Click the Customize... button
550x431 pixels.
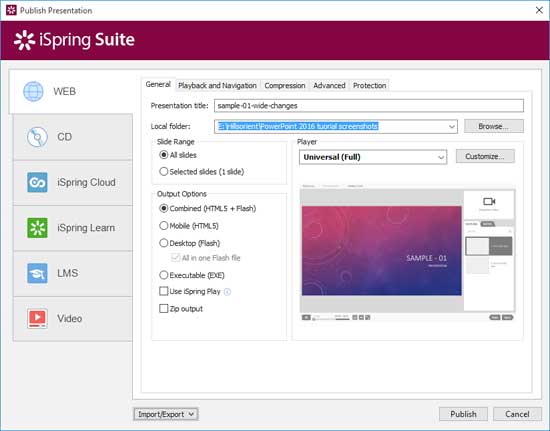485,156
